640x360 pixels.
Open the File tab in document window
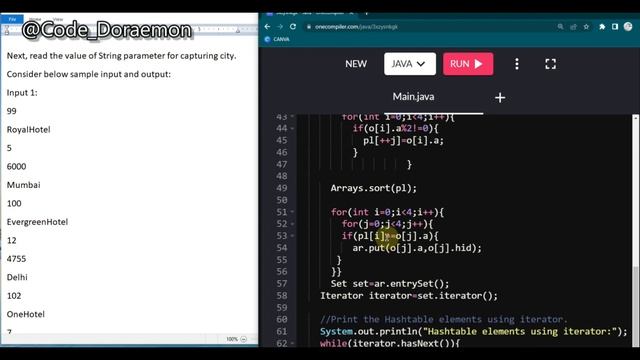point(12,19)
